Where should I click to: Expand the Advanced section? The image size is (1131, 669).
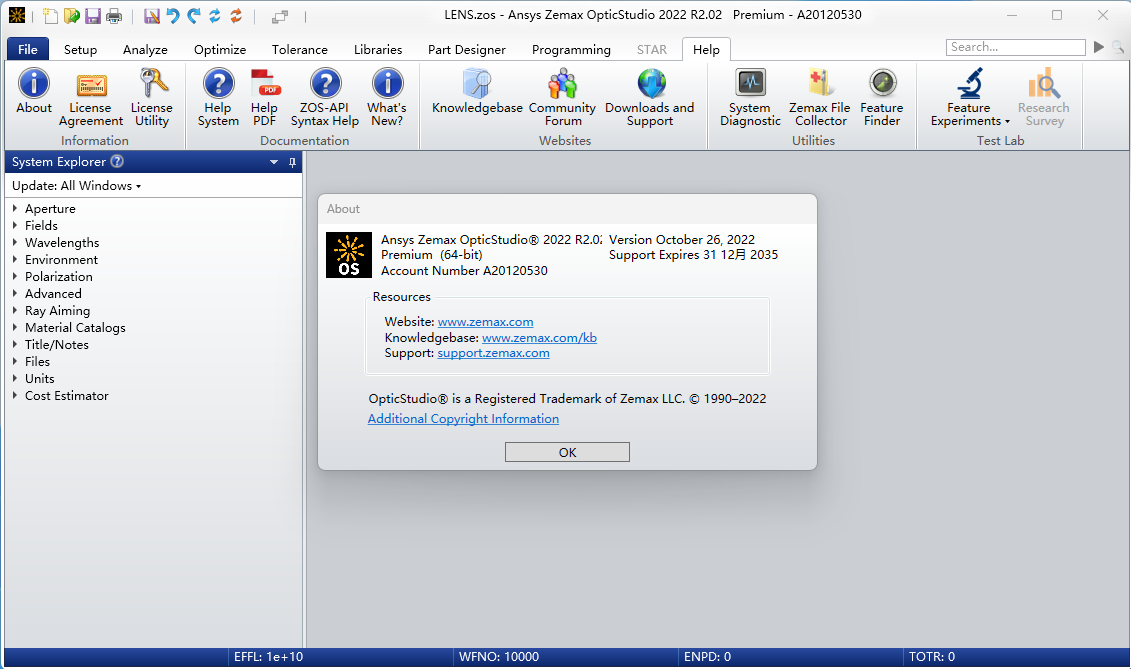pyautogui.click(x=14, y=294)
